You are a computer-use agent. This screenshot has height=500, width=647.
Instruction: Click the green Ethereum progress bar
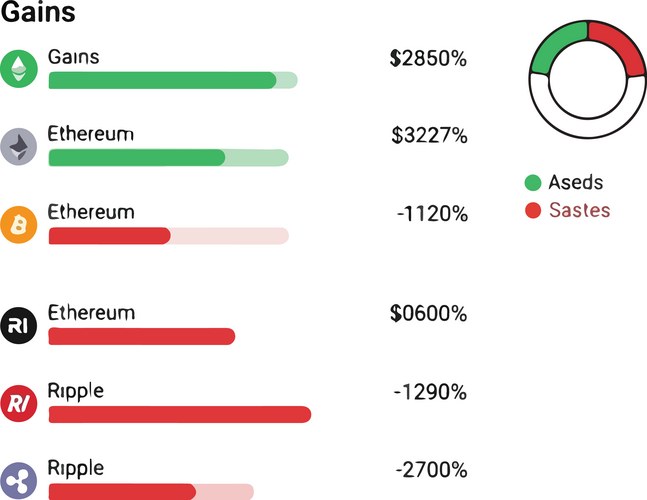click(137, 158)
